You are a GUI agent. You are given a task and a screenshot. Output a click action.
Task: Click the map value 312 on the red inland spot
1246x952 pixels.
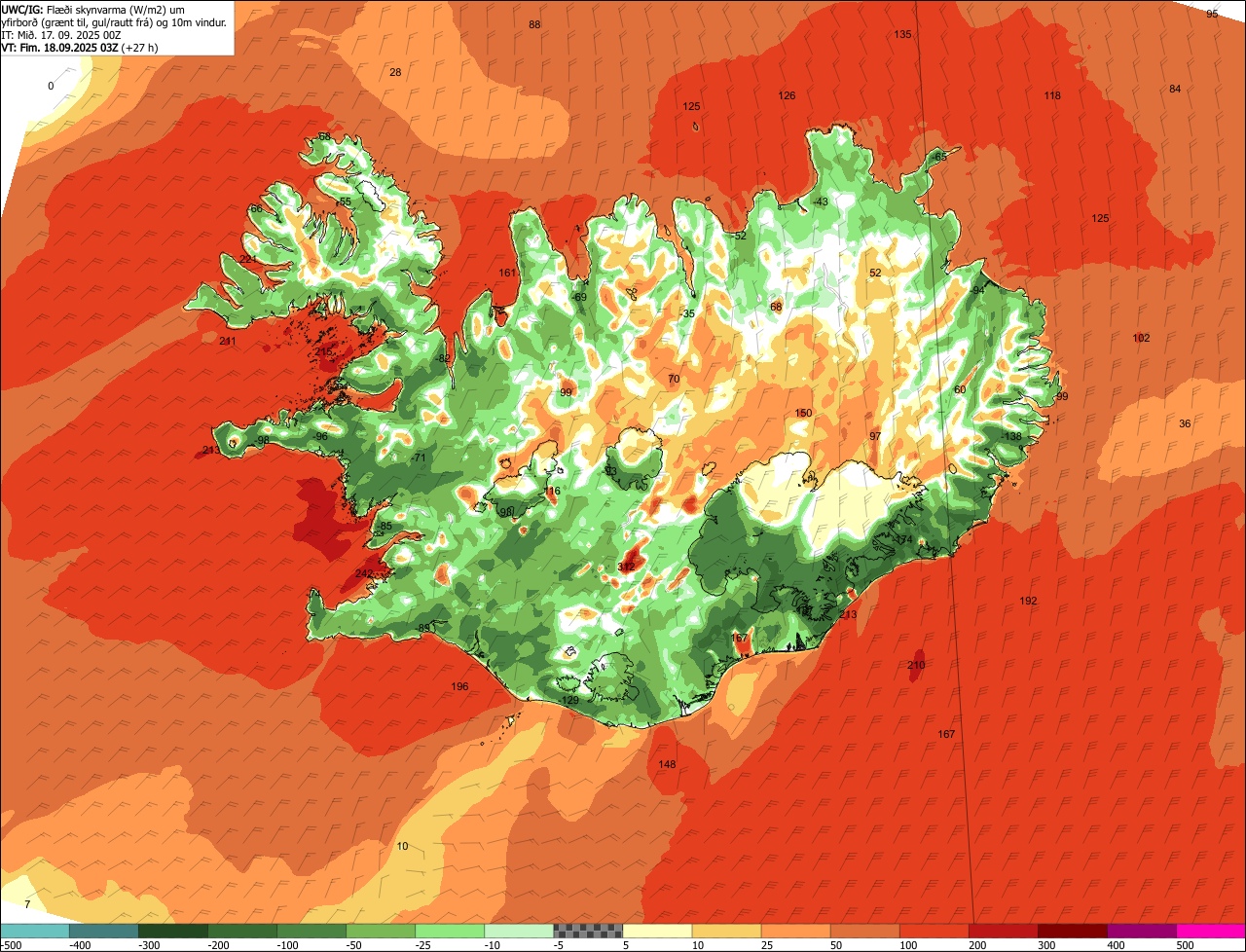pyautogui.click(x=627, y=567)
